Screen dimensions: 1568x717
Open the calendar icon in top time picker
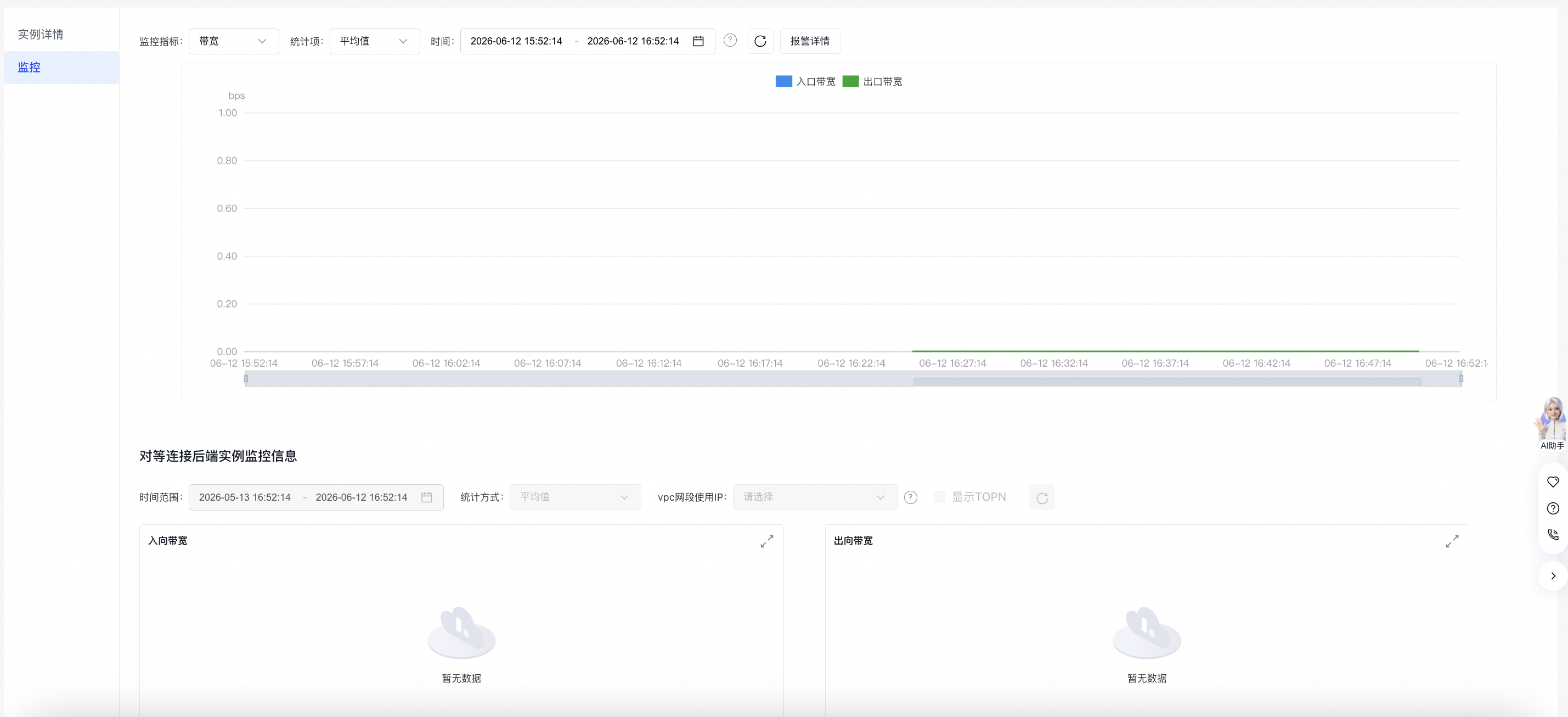(x=698, y=41)
